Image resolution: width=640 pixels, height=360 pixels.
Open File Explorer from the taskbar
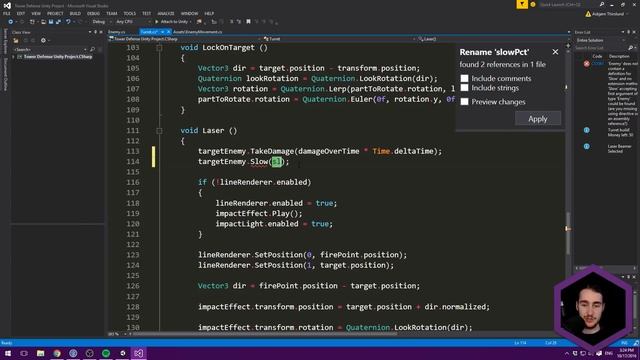[40, 353]
